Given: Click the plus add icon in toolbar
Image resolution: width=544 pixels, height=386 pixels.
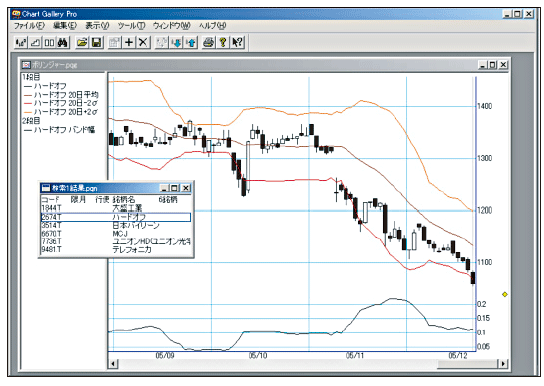Looking at the screenshot, I should [129, 43].
